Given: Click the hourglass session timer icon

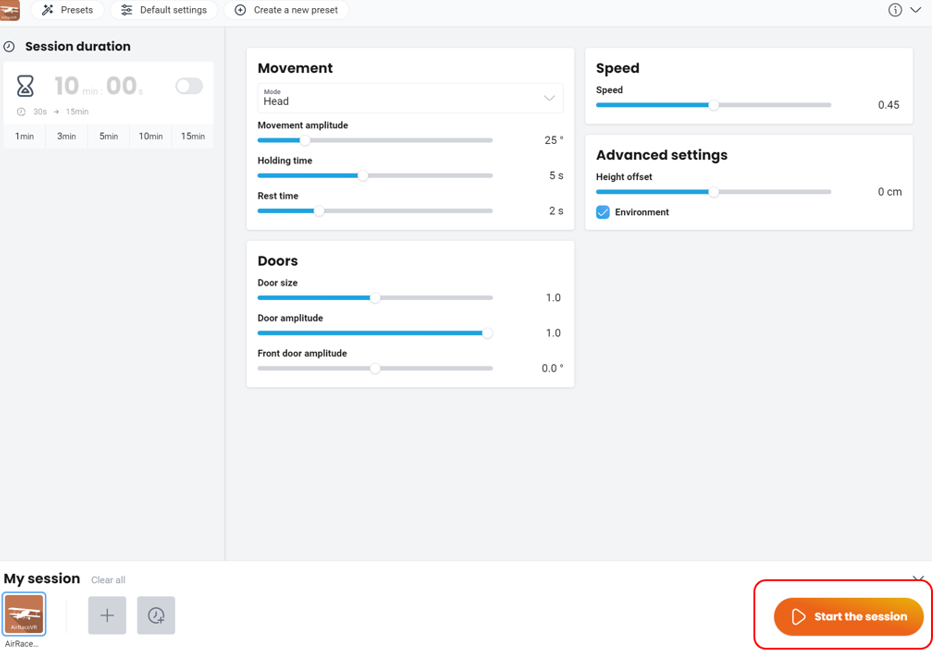Looking at the screenshot, I should (x=26, y=86).
